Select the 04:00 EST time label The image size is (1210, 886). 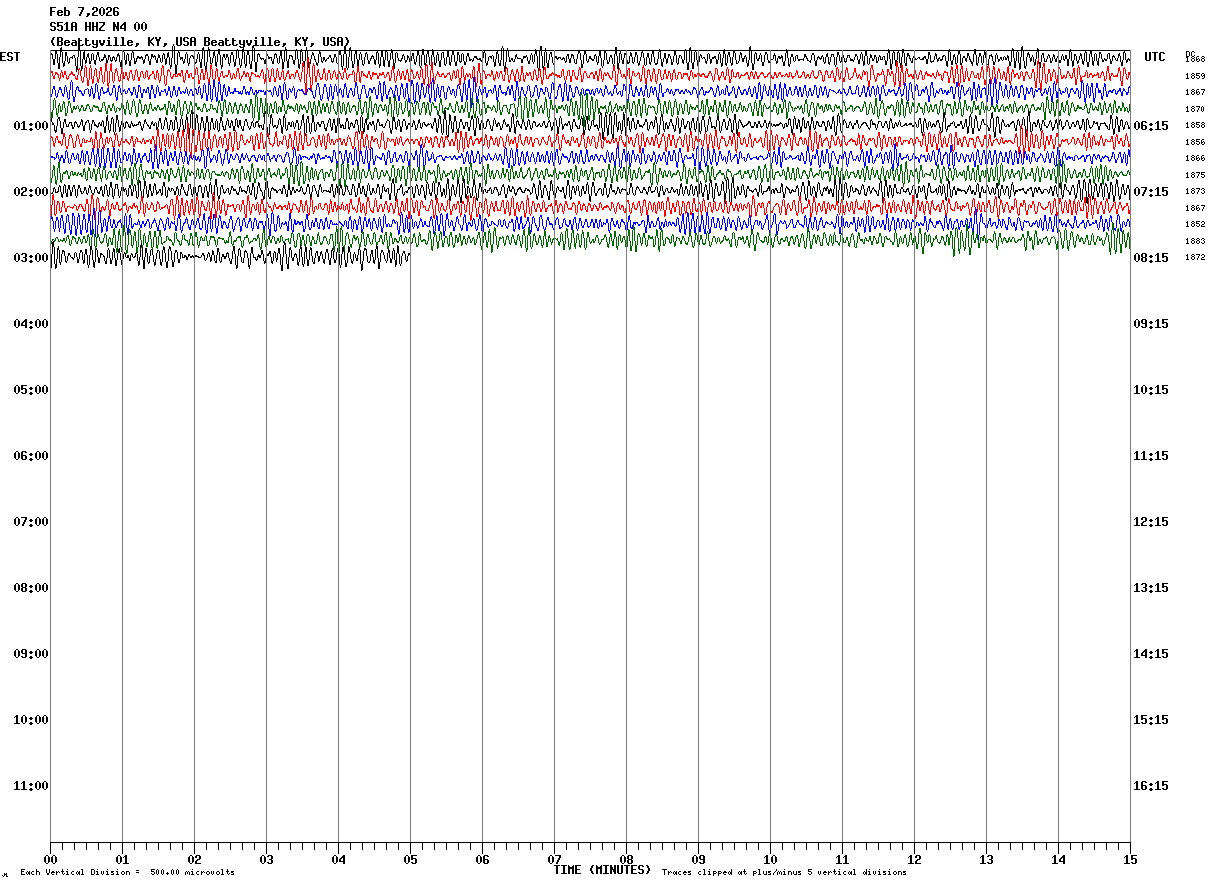click(x=31, y=324)
